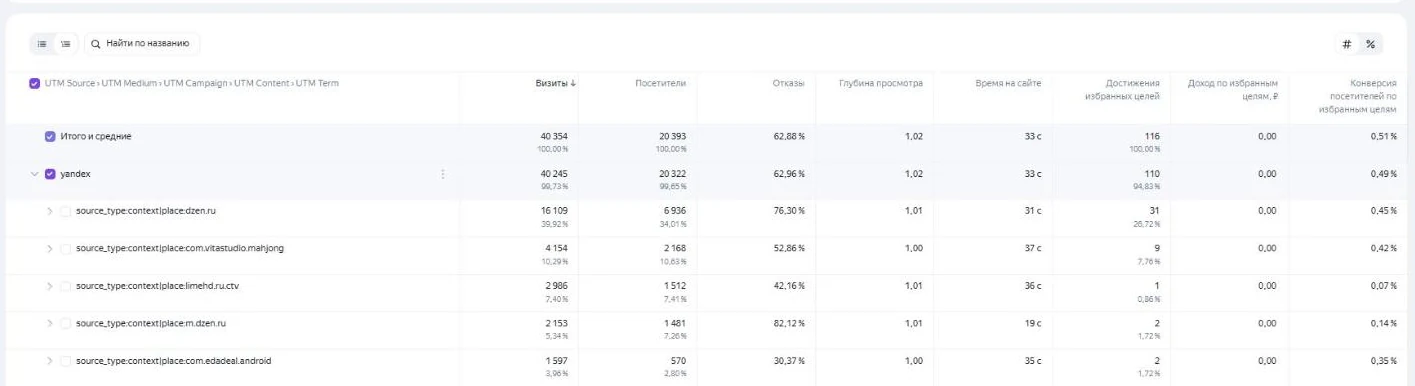Screen dimensions: 1415x386
Task: Check the place:m.dzen.ru row checkbox
Action: point(66,323)
